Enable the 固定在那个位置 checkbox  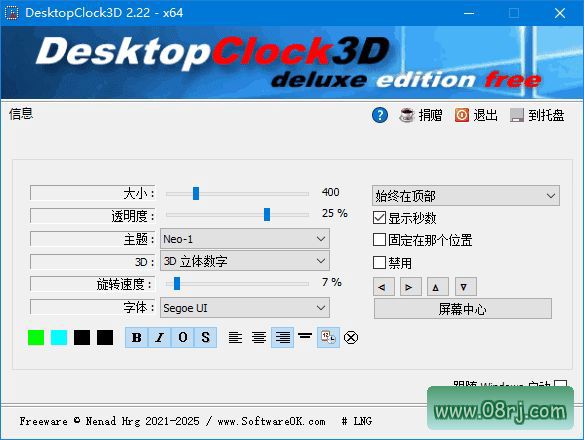[379, 240]
